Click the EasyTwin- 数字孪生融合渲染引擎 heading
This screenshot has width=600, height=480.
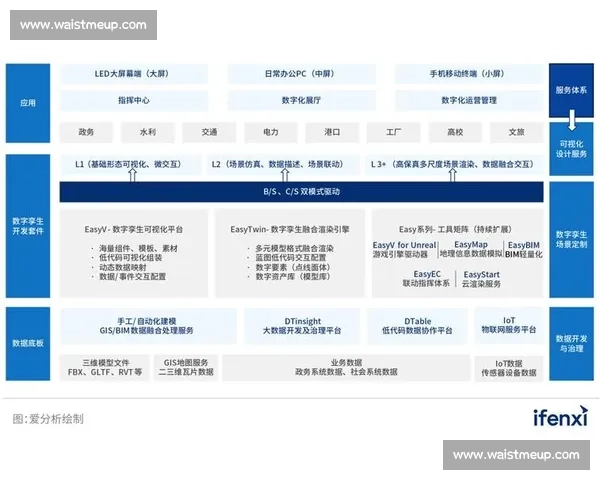pos(290,229)
